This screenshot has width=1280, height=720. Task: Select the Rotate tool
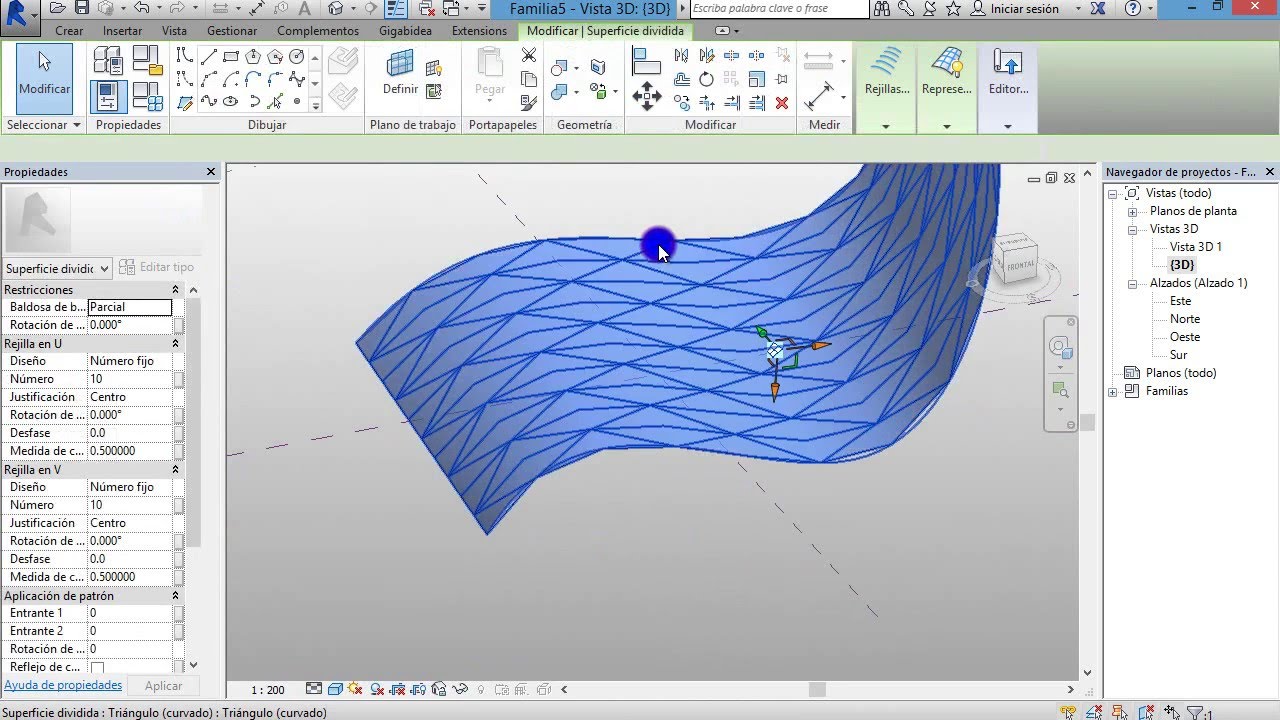pyautogui.click(x=706, y=79)
